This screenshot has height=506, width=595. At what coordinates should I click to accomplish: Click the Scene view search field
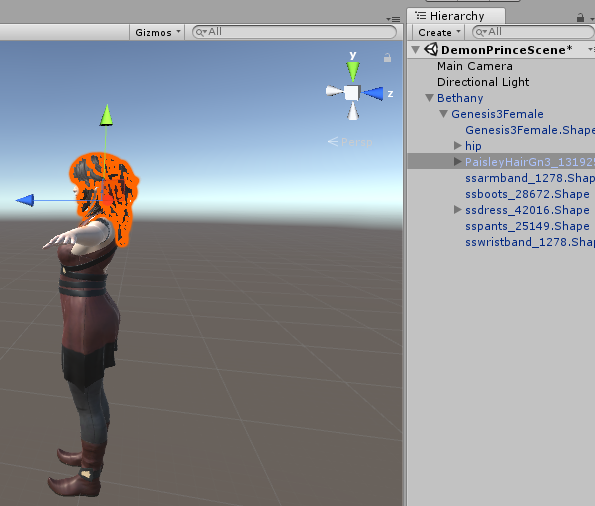pyautogui.click(x=294, y=32)
